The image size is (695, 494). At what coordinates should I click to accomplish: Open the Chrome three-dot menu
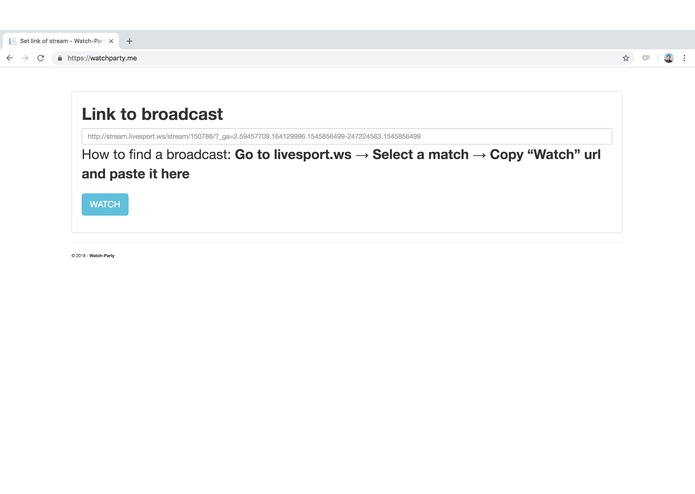(684, 58)
